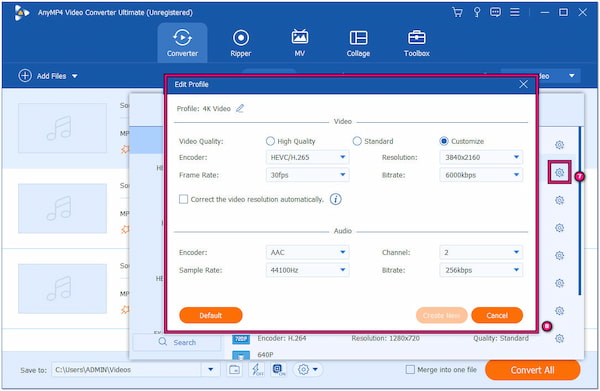This screenshot has height=391, width=600.
Task: Open the 30fps frame rate dropdown
Action: [307, 175]
